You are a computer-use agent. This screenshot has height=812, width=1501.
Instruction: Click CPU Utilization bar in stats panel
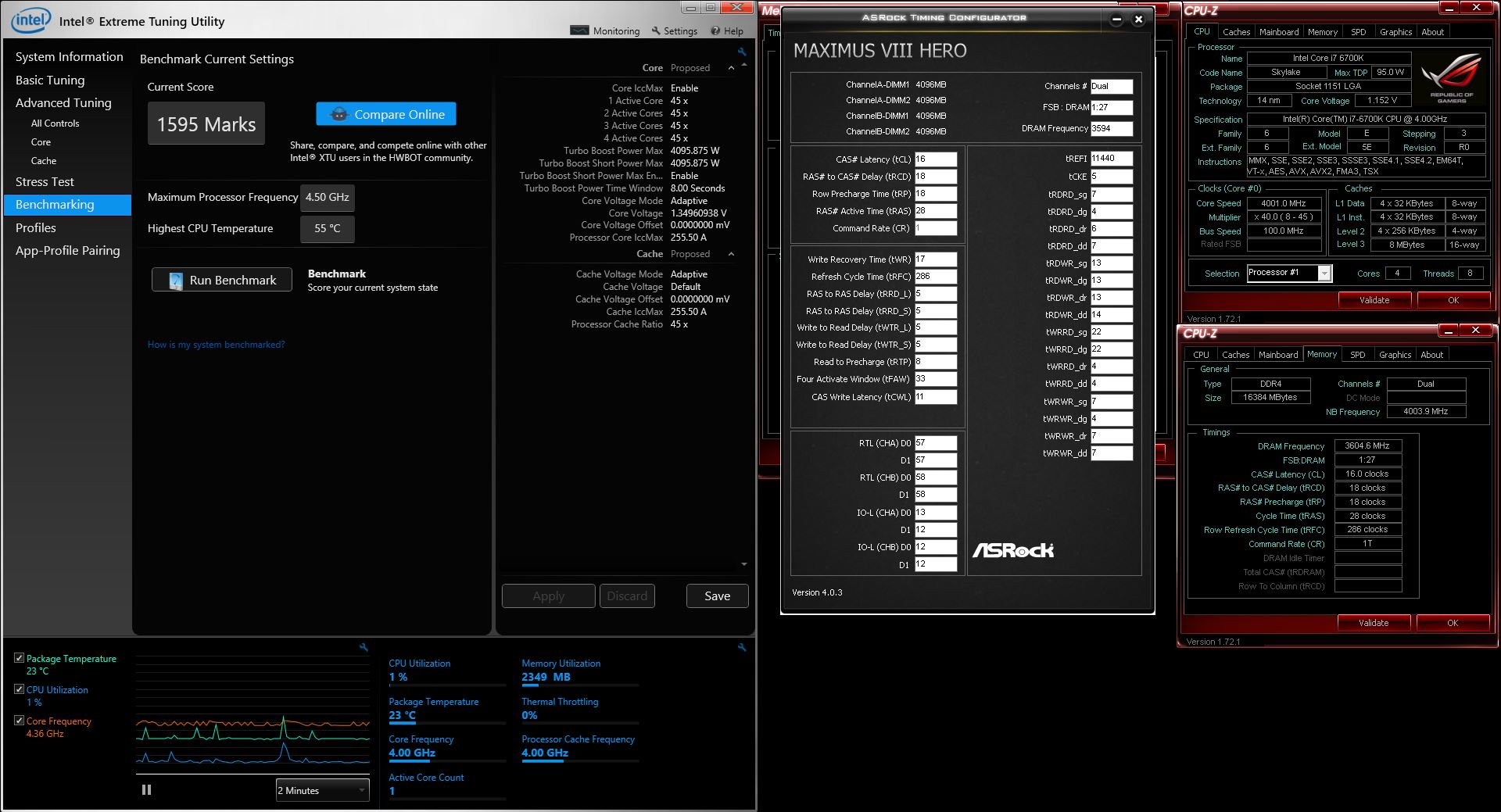[x=447, y=685]
